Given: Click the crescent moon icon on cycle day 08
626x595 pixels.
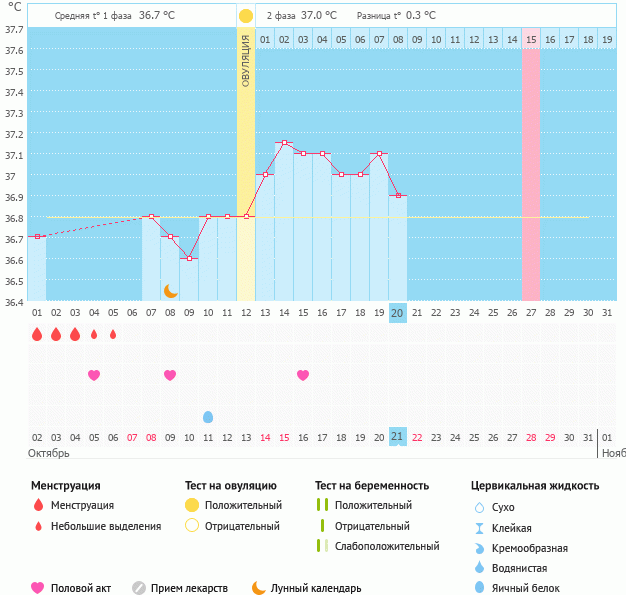Looking at the screenshot, I should click(171, 290).
